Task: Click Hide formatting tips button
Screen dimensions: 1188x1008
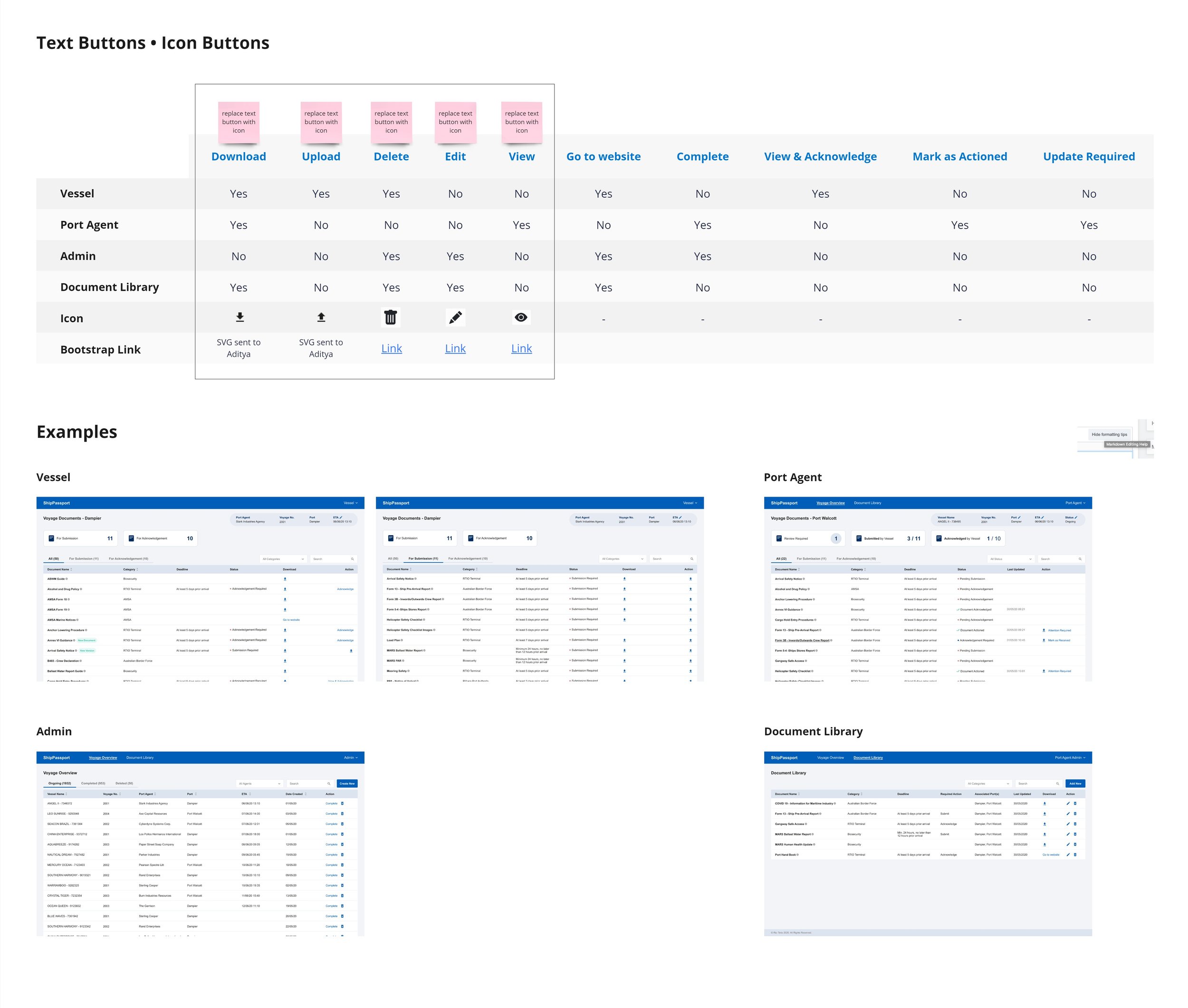Action: point(1109,434)
